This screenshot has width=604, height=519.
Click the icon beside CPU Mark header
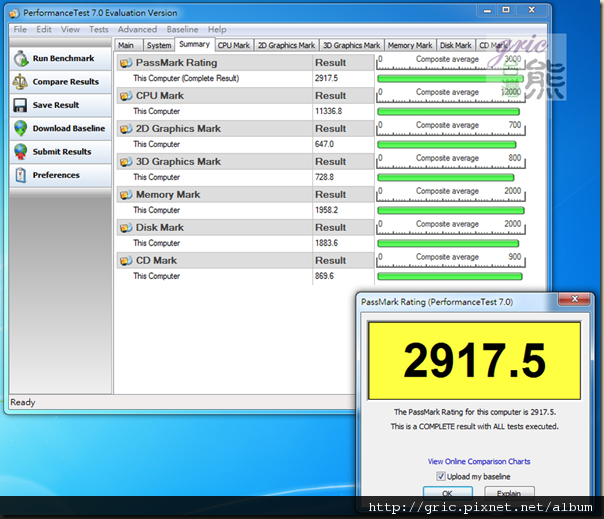[x=126, y=96]
